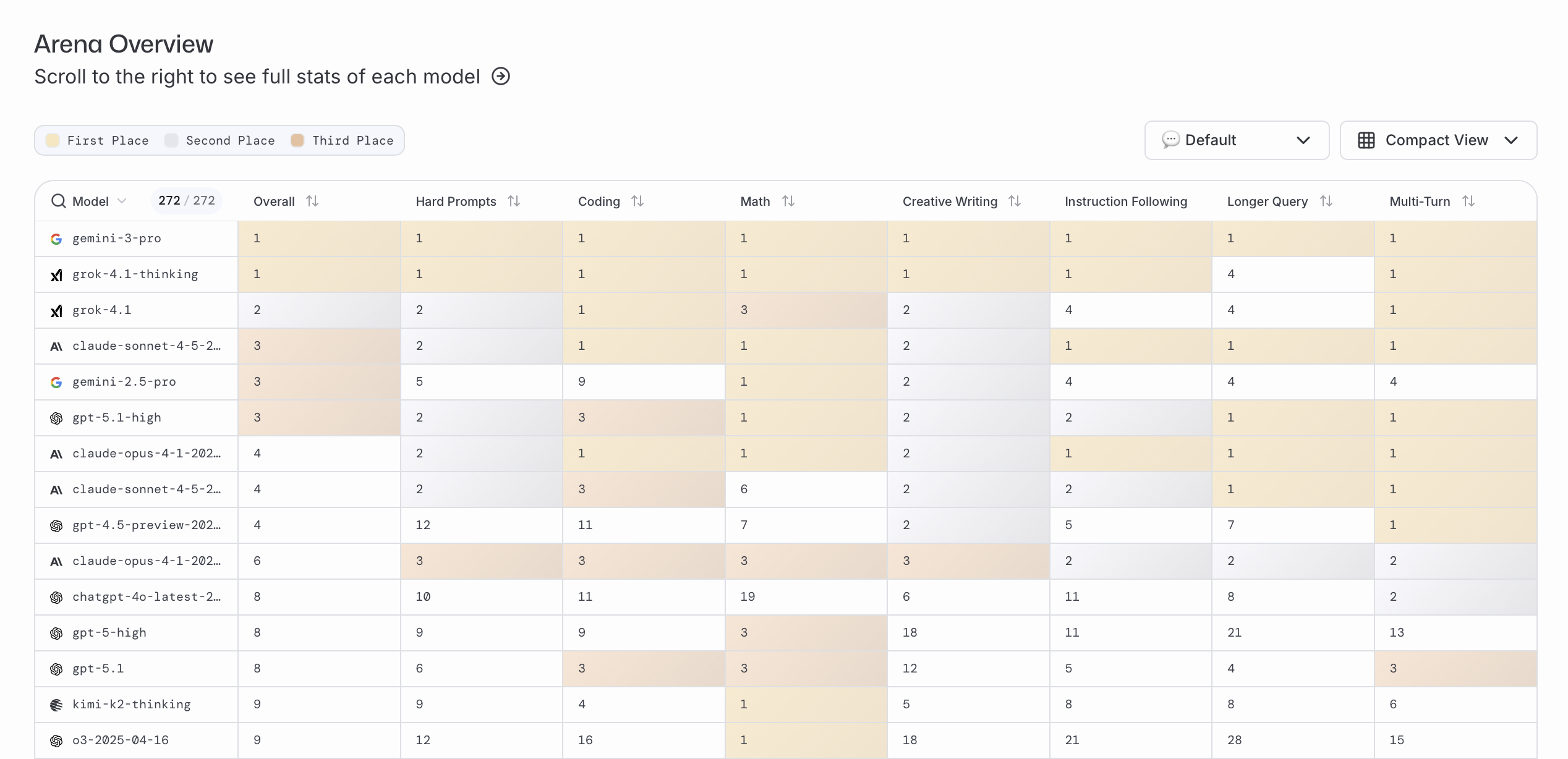Viewport: 1568px width, 759px height.
Task: Click the OpenAI logo beside o3-2025-04-16
Action: coord(56,740)
